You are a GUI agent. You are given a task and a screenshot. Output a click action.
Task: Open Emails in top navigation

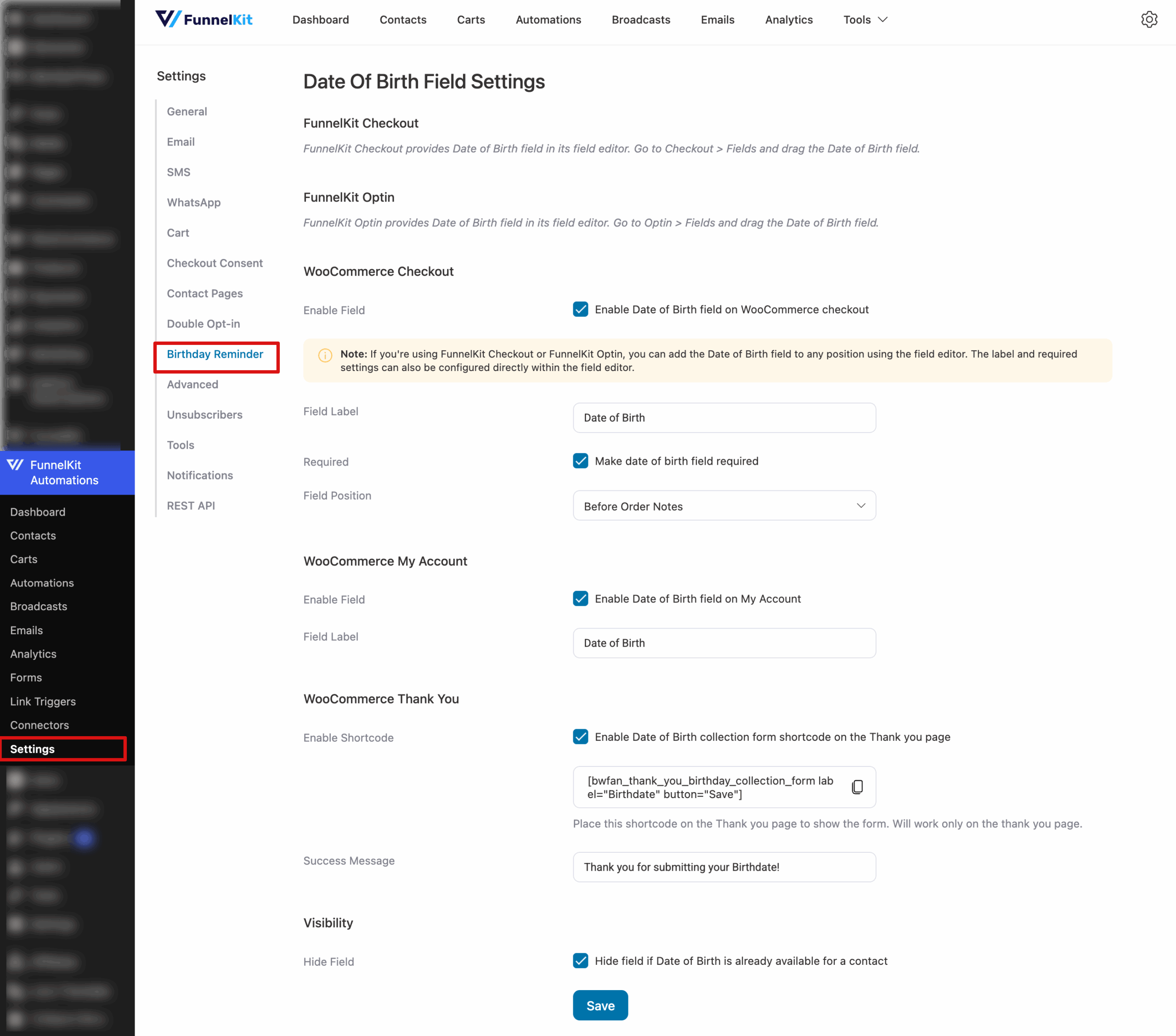[x=718, y=20]
